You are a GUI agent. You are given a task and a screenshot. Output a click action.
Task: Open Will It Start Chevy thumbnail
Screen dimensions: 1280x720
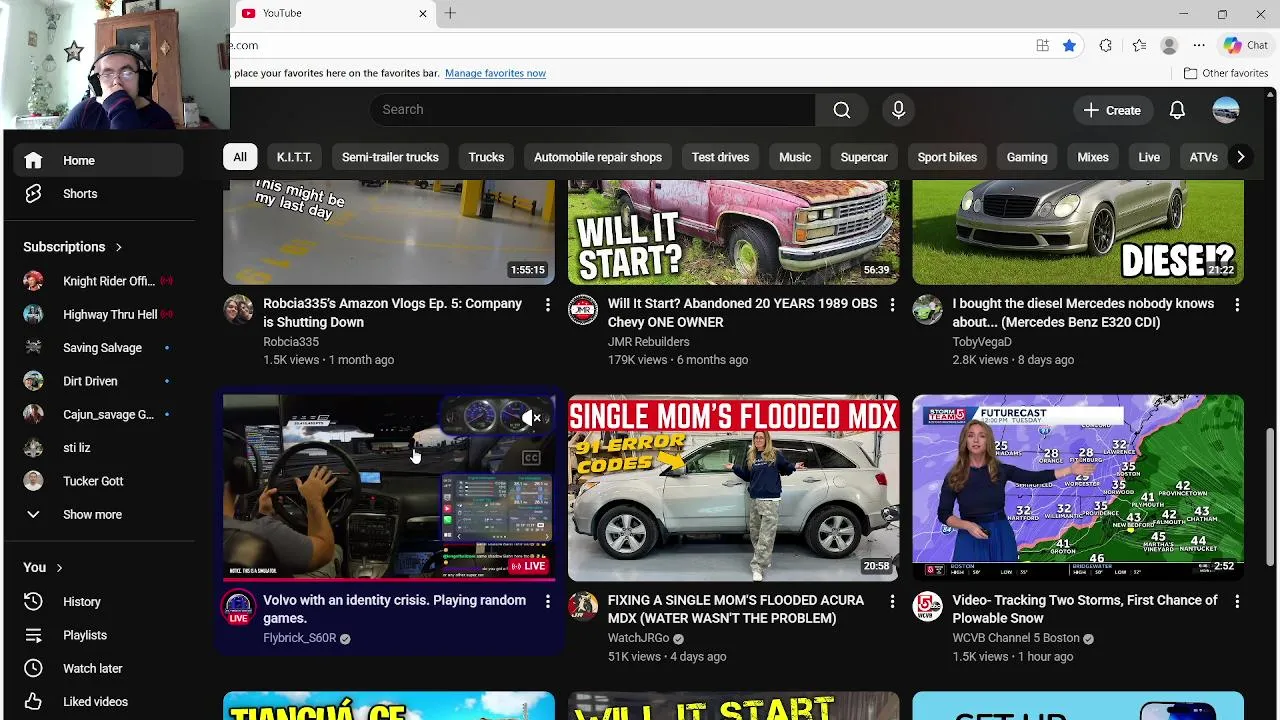point(733,232)
